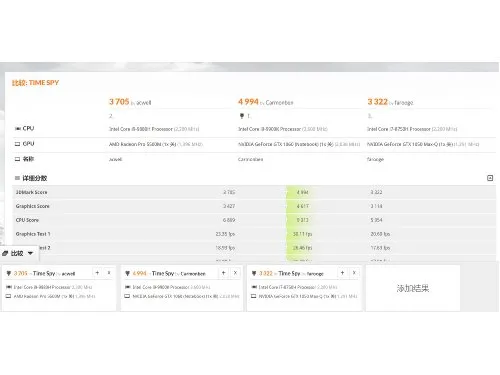Click the list icon next to 详细分数
The image size is (500, 375).
coord(17,178)
